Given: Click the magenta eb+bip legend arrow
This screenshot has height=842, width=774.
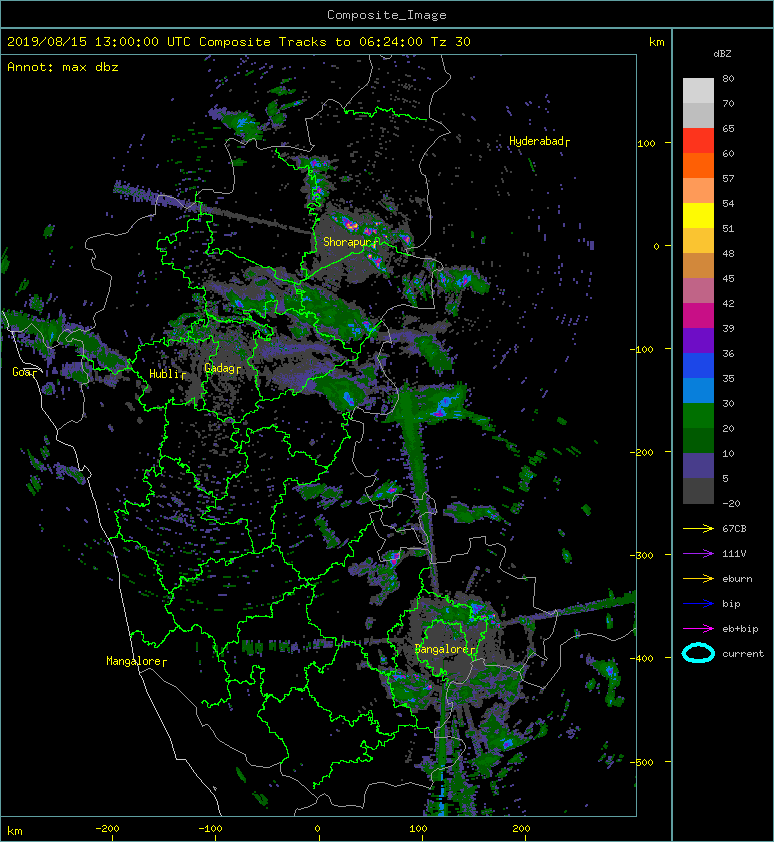Looking at the screenshot, I should [698, 629].
